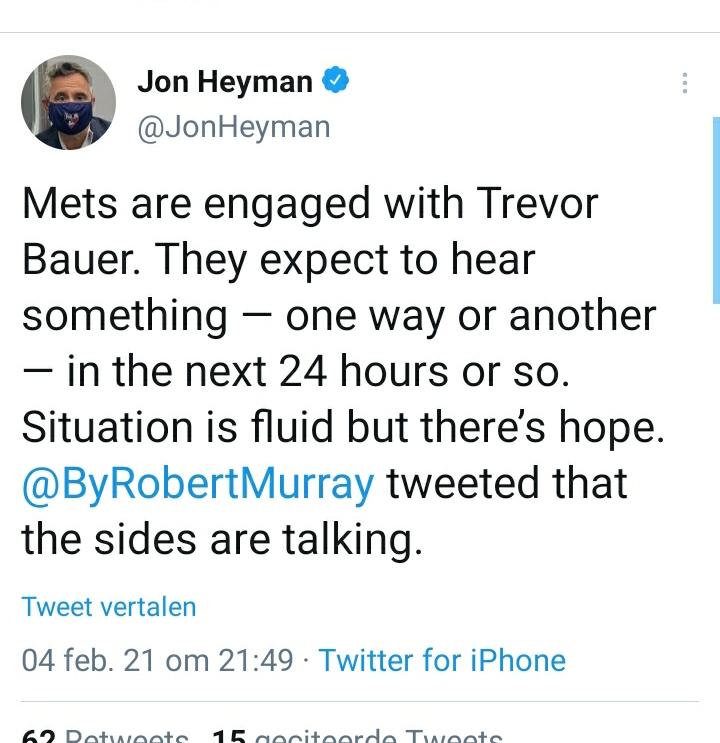Click the 04 feb. 21 timestamp

click(157, 660)
